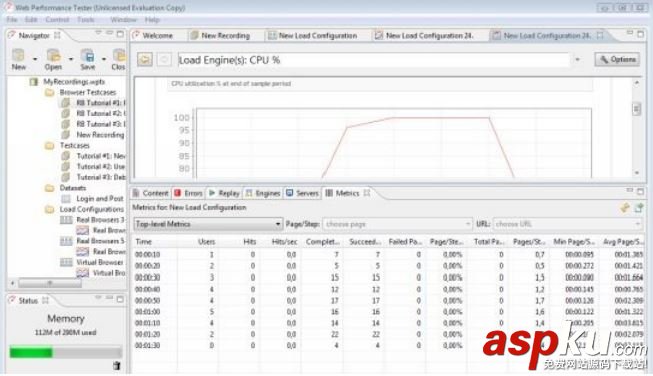
Task: Click the Close toolbar icon in Navigator
Action: pos(119,56)
